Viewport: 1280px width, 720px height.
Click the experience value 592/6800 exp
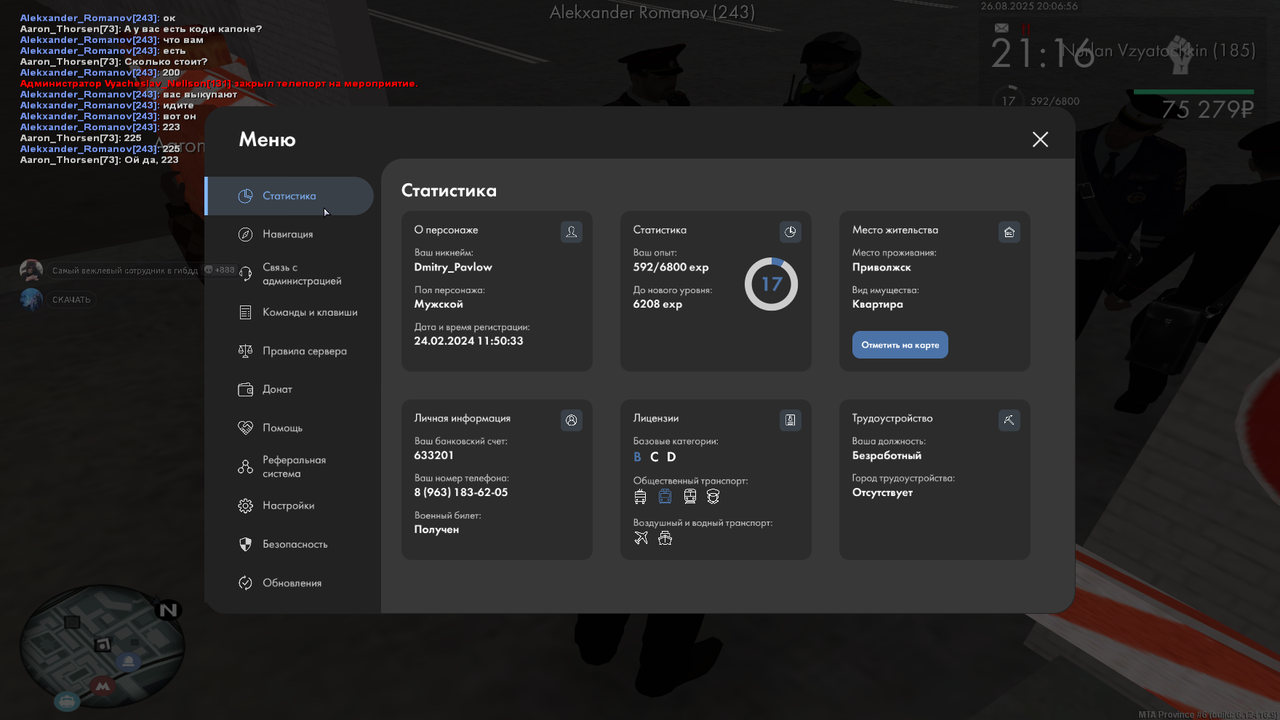[671, 267]
